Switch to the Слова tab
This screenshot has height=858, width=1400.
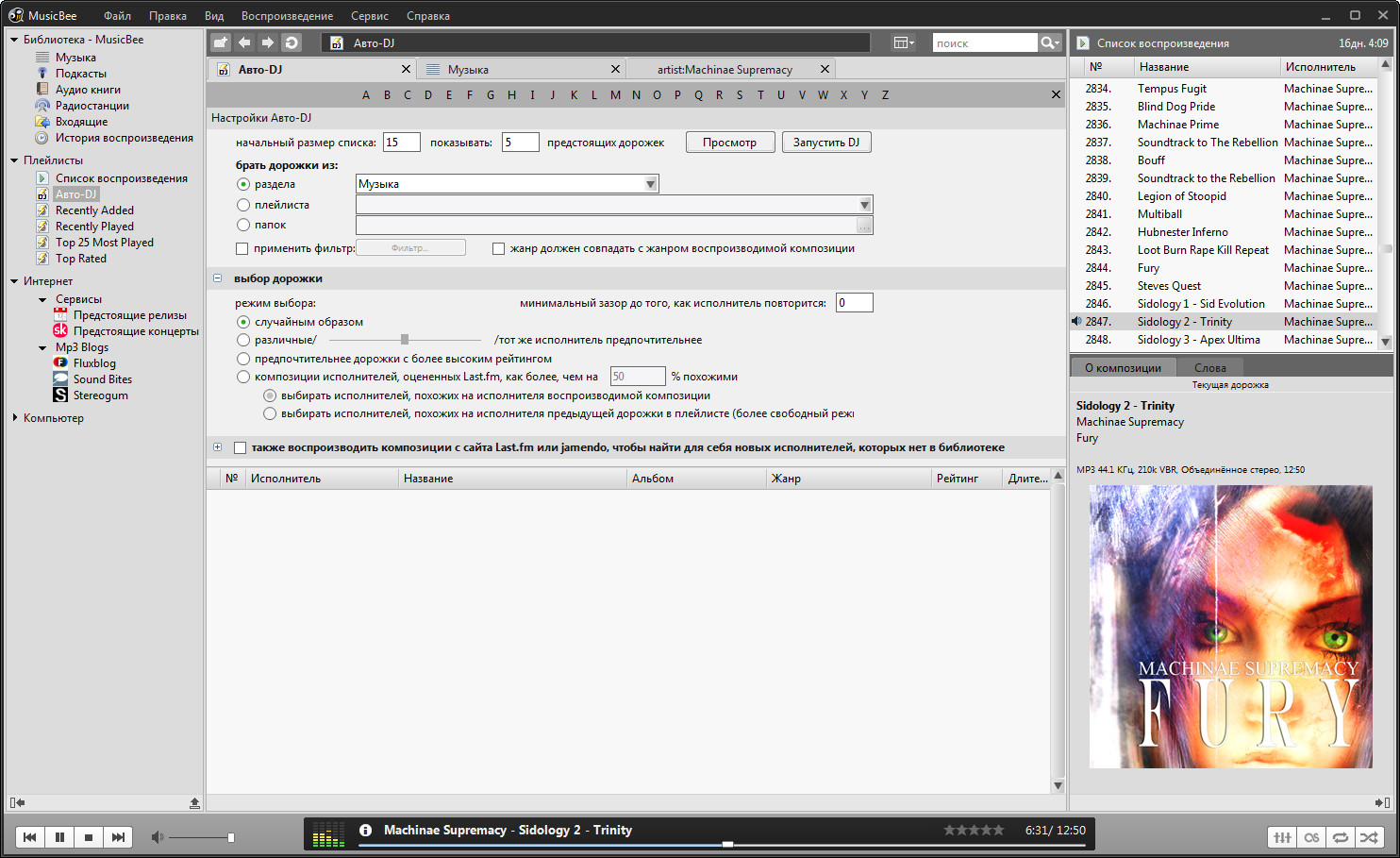[1210, 368]
